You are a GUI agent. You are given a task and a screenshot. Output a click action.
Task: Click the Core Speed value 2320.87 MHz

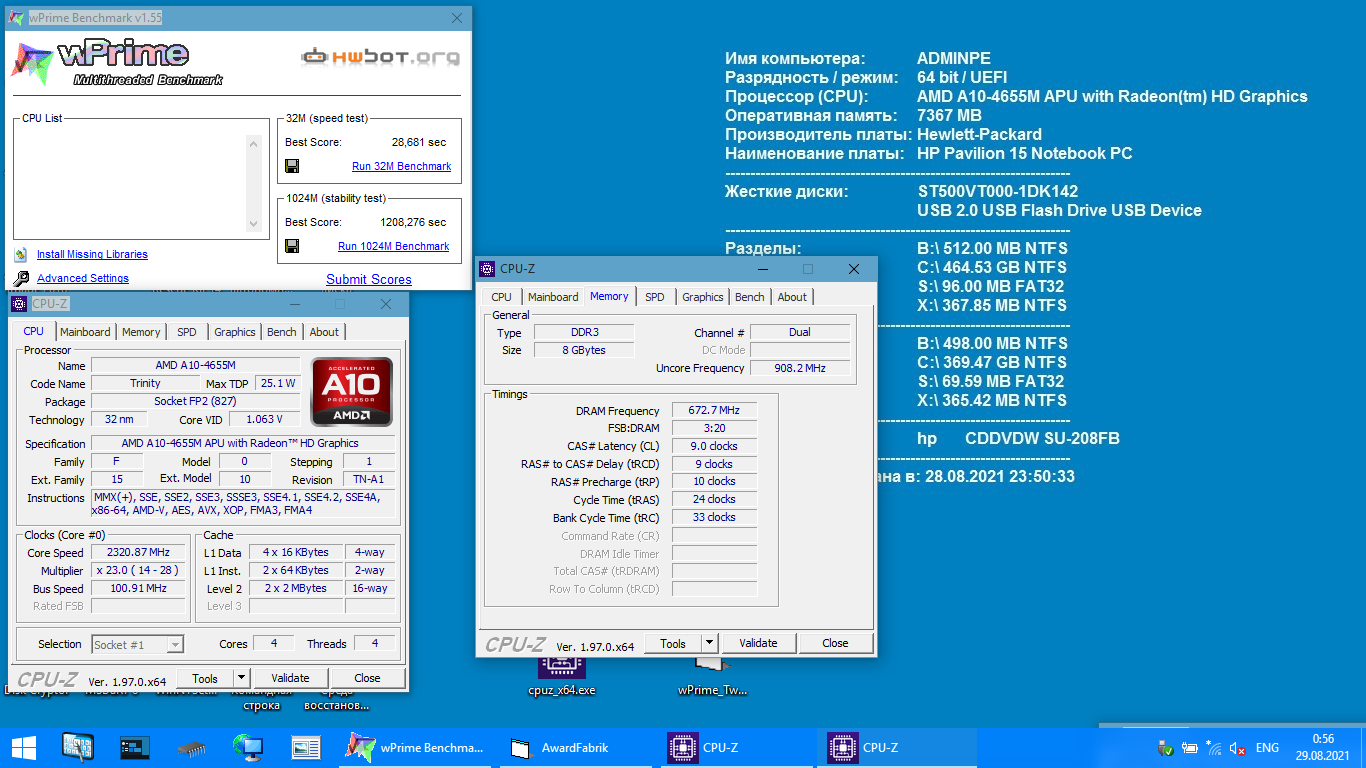[x=138, y=552]
